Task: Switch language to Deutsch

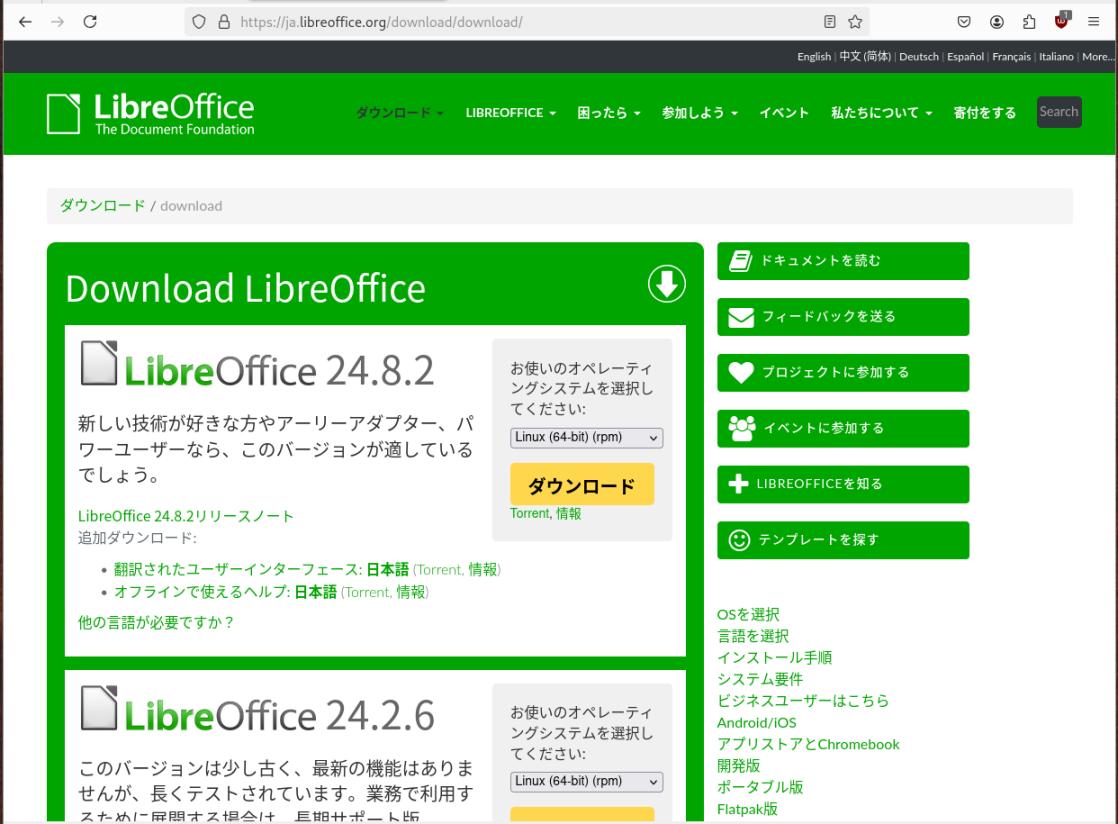Action: pos(918,57)
